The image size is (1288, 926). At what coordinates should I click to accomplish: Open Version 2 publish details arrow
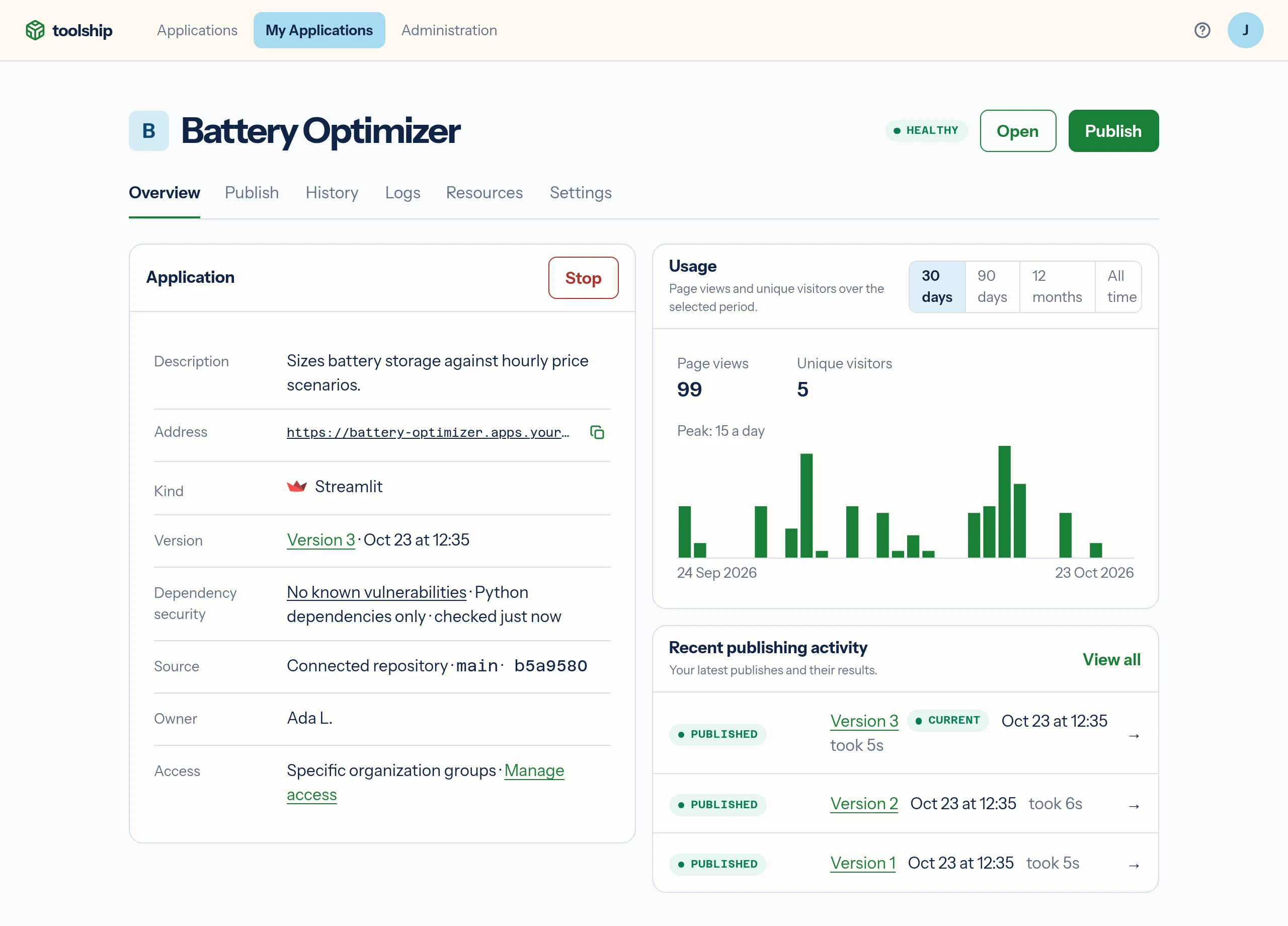click(x=1134, y=806)
